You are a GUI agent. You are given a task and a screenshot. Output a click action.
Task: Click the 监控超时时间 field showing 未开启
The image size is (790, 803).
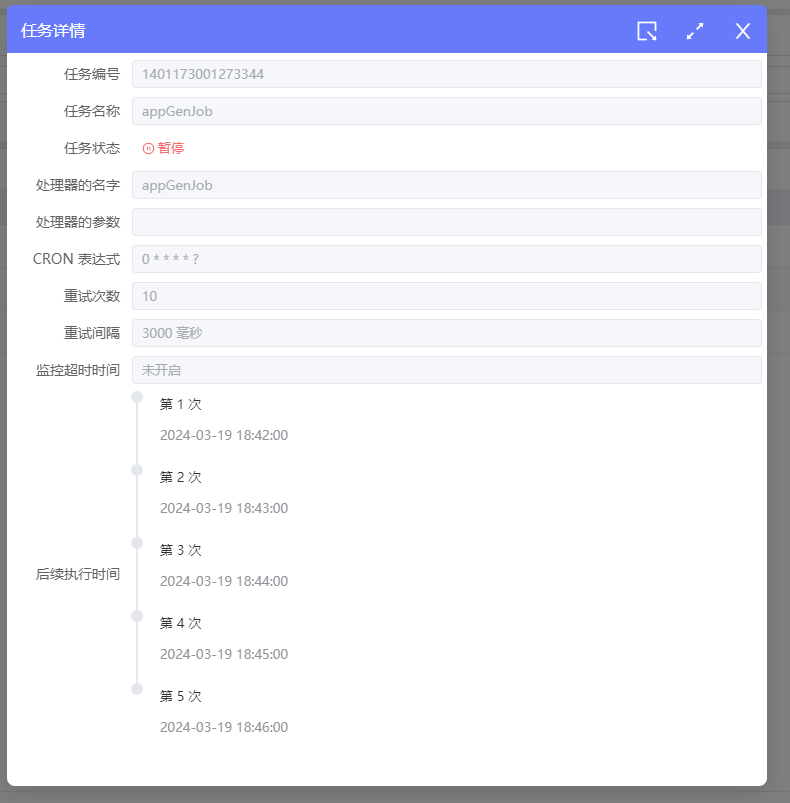(x=446, y=370)
